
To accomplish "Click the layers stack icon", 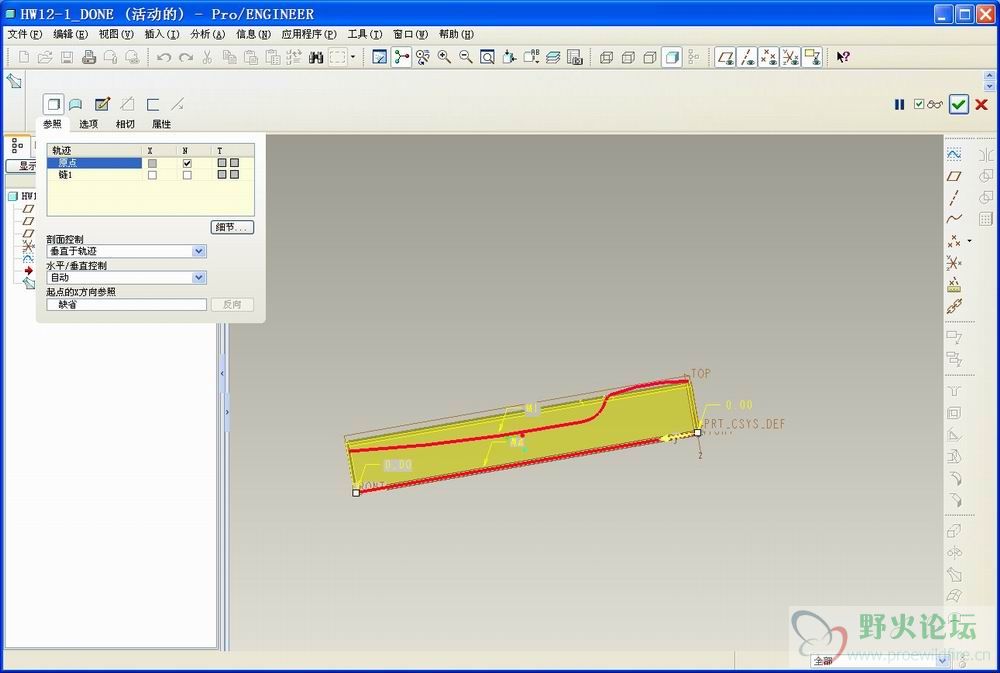I will 553,57.
